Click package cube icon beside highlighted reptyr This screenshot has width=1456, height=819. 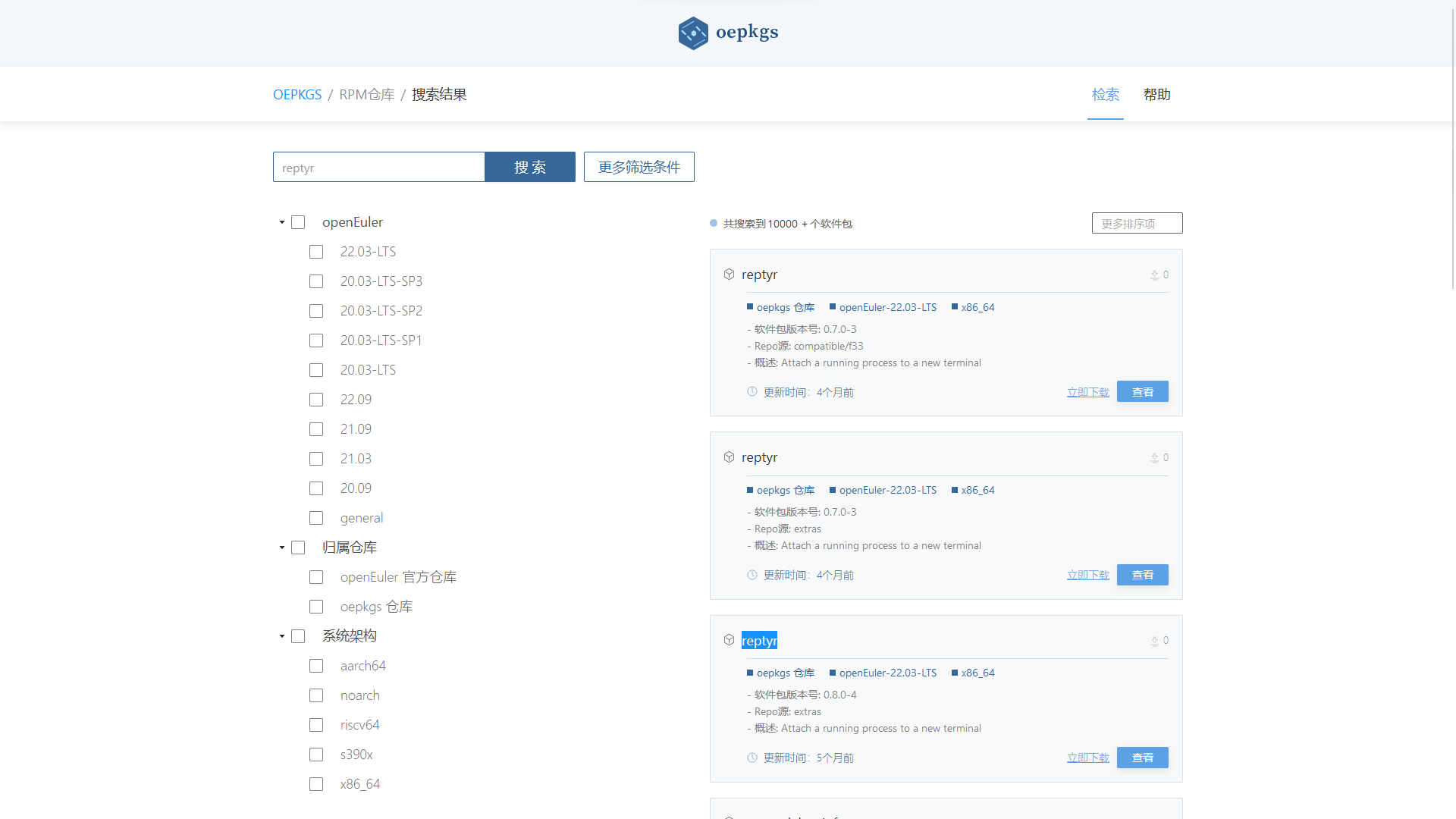coord(729,640)
